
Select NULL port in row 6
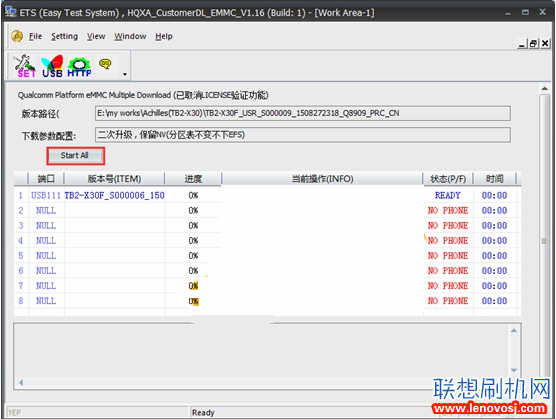pyautogui.click(x=46, y=271)
